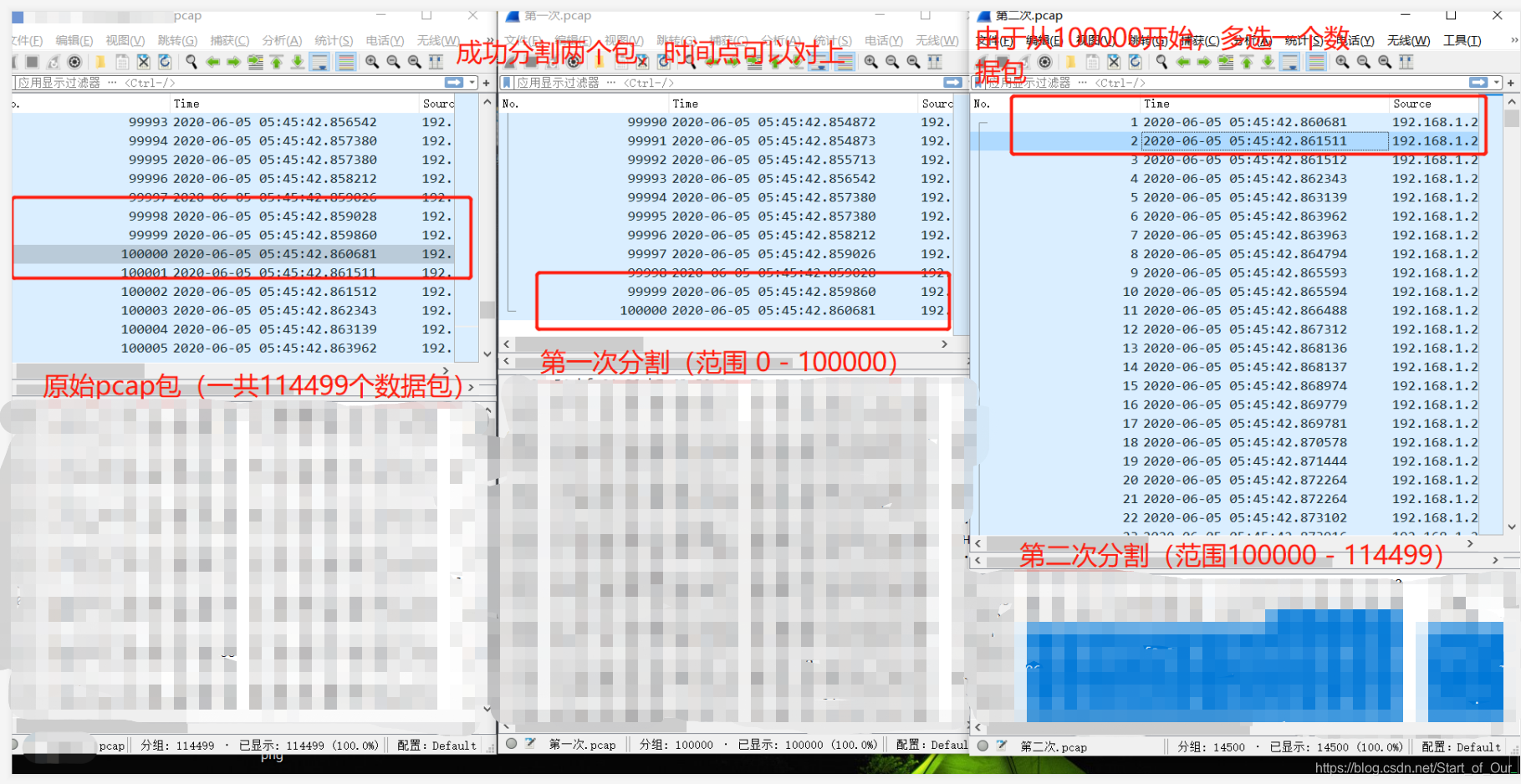1521x784 pixels.
Task: Click expert info circle in 第二次.pcap status bar
Action: pos(983,746)
